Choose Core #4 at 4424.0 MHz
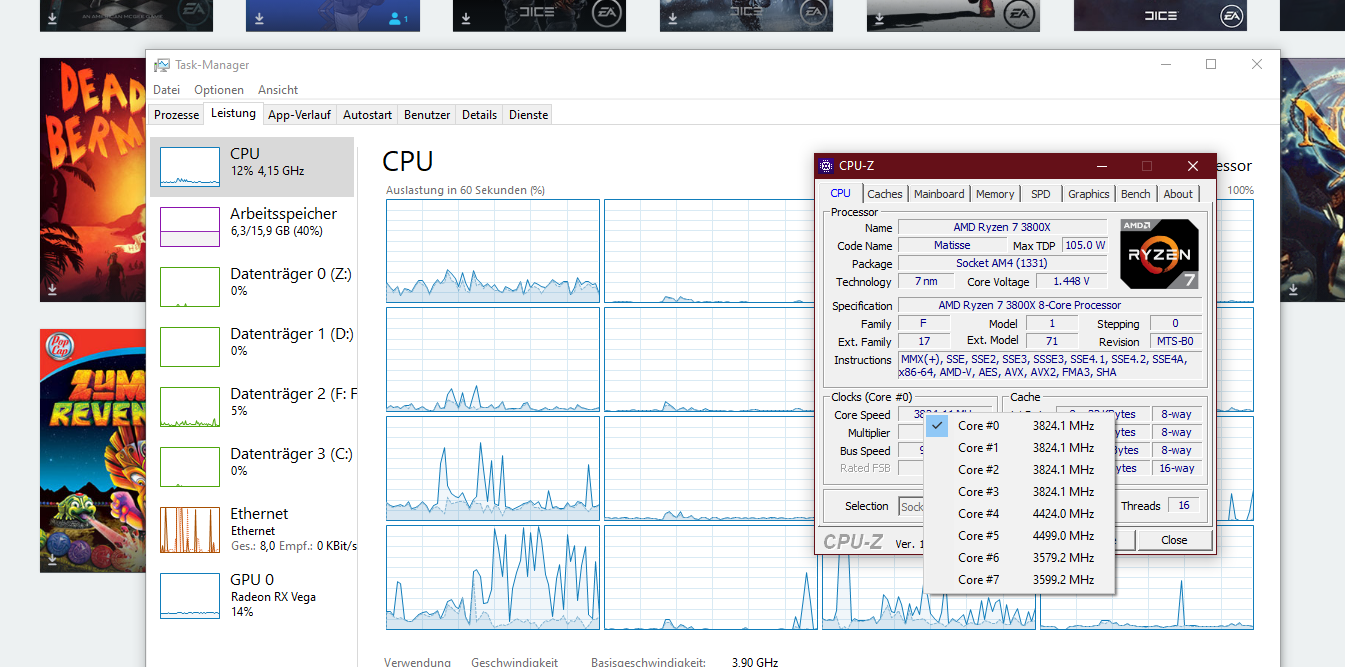Viewport: 1345px width, 667px height. [1018, 514]
